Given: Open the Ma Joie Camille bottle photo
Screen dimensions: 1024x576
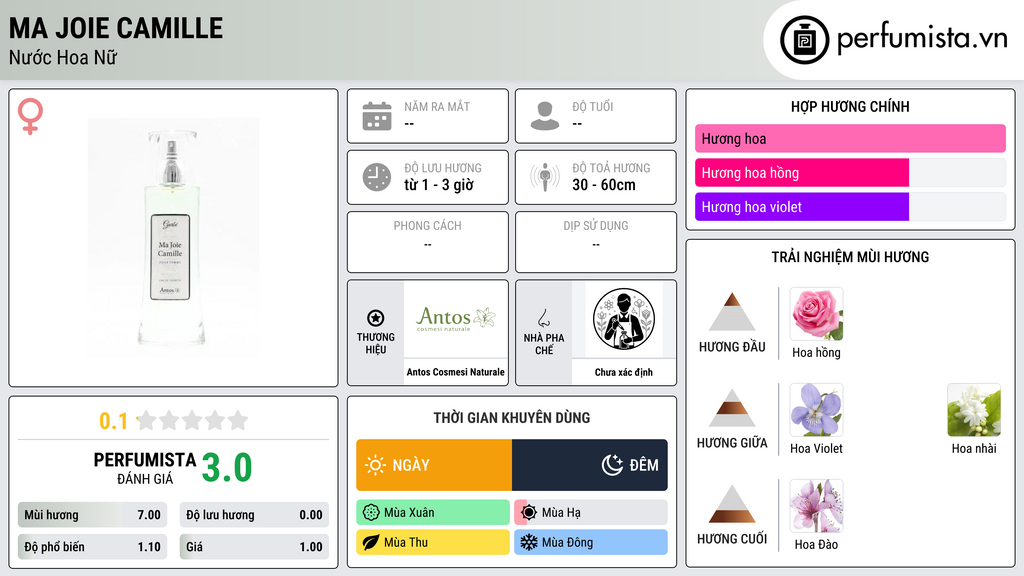Looking at the screenshot, I should coord(173,238).
